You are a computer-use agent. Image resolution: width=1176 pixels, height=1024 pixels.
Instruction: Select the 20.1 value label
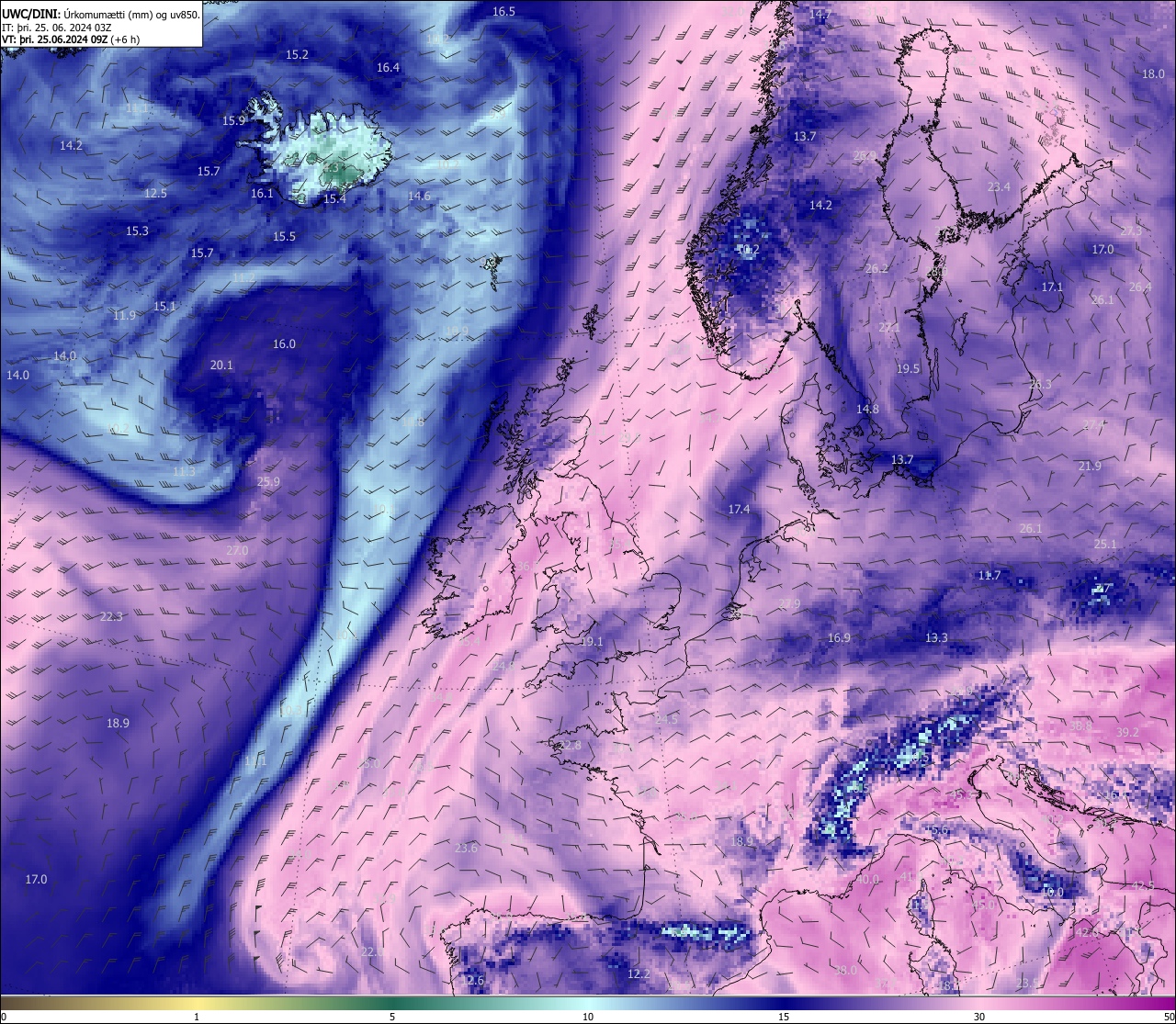(221, 366)
